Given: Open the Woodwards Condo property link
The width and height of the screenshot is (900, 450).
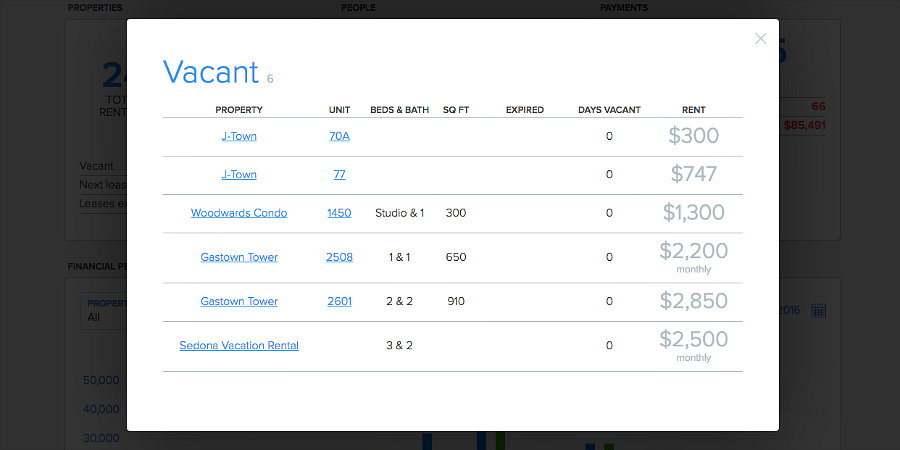Looking at the screenshot, I should pos(239,213).
